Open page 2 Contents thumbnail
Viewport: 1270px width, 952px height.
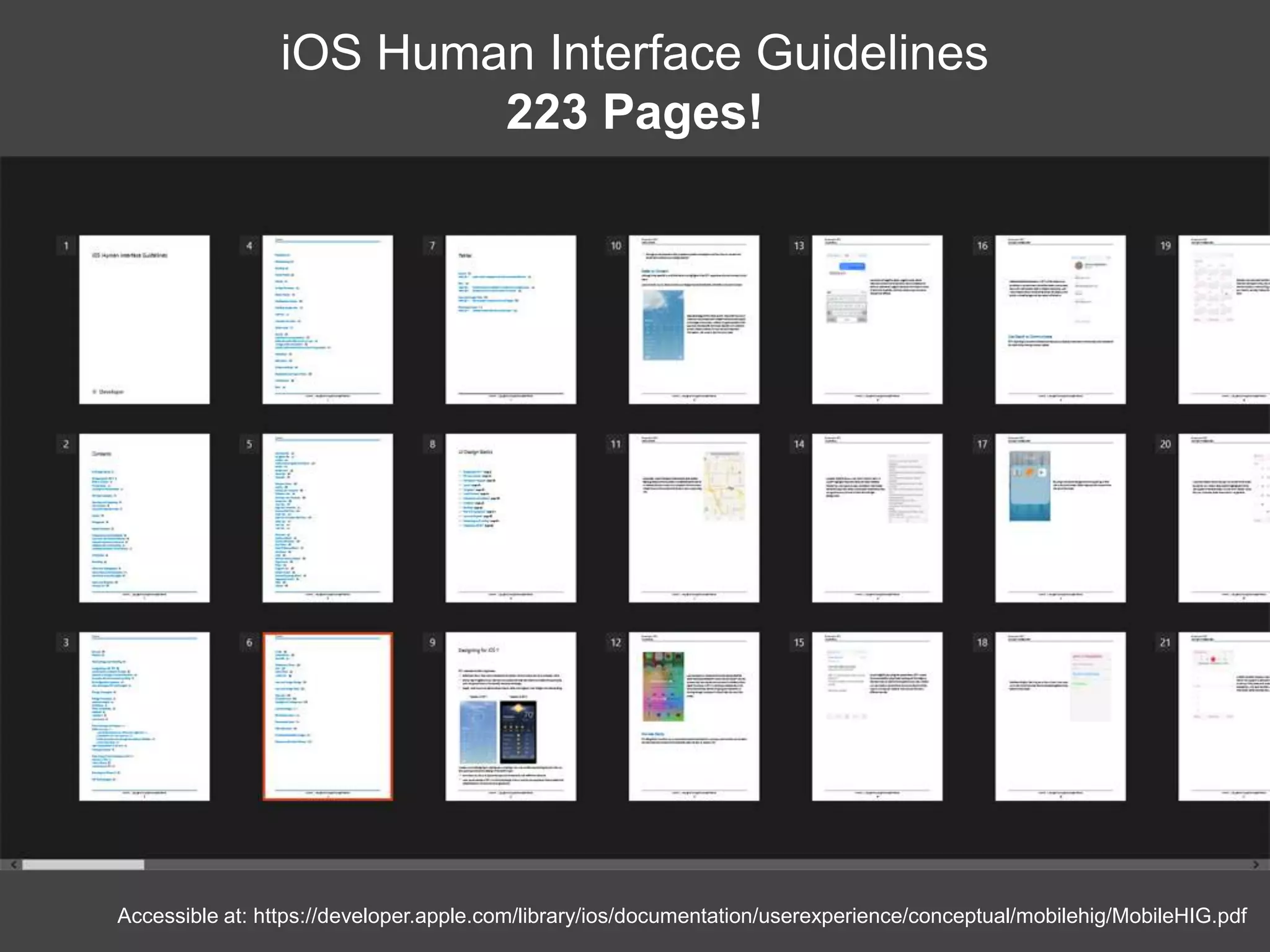tap(144, 518)
